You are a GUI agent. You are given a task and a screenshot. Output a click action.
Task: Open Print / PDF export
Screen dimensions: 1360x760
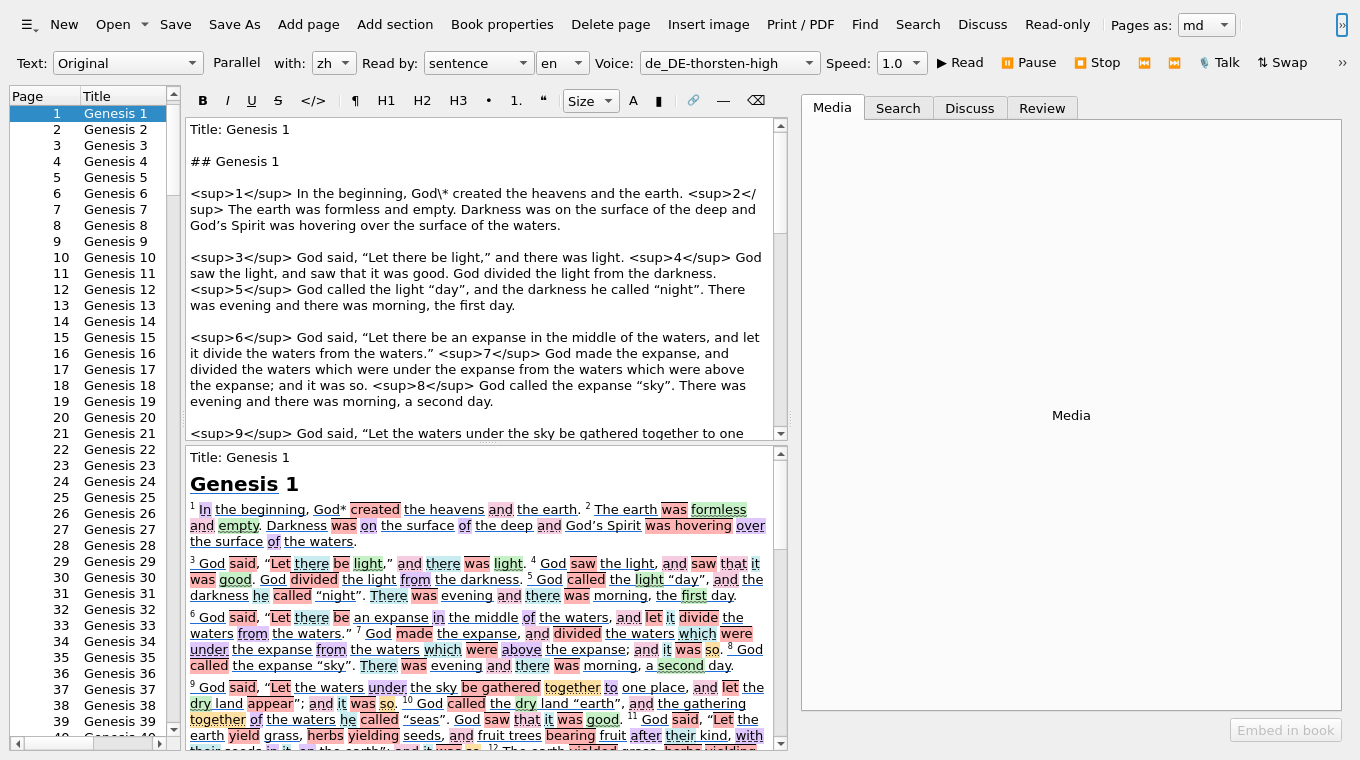[x=800, y=24]
